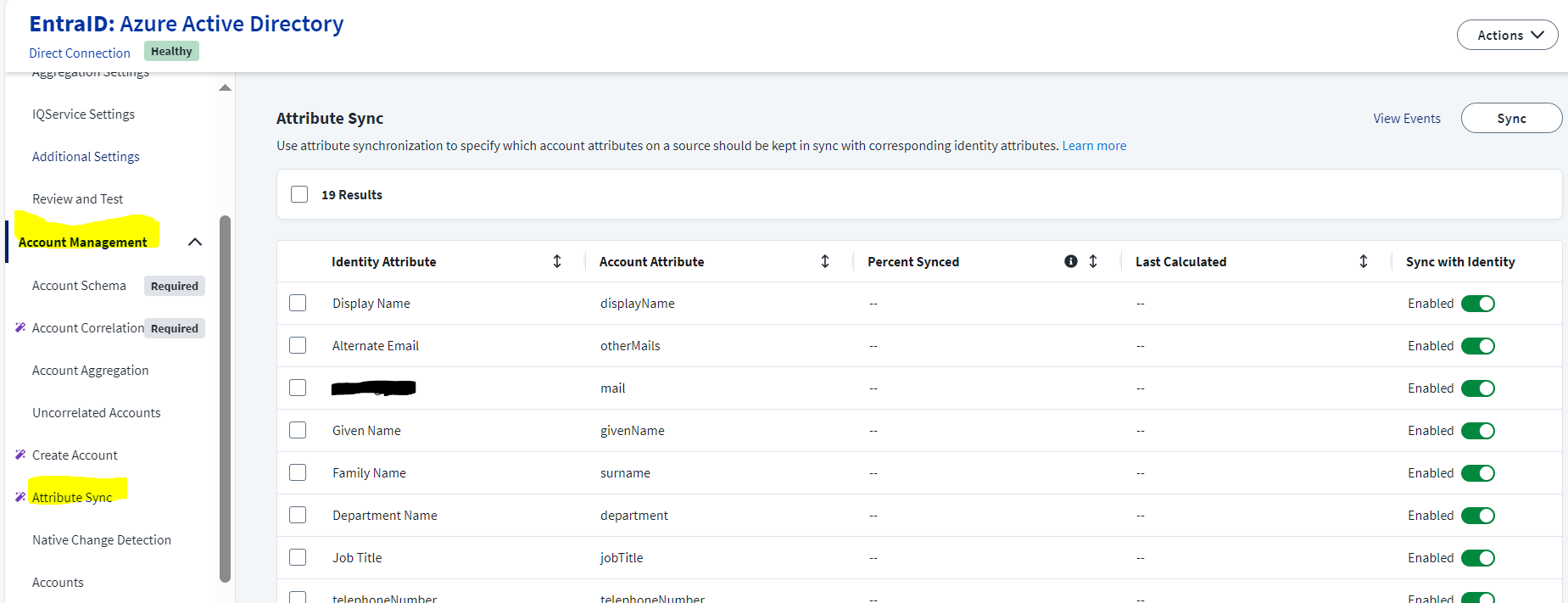Select all 19 results checkbox
The image size is (1568, 603).
(299, 194)
